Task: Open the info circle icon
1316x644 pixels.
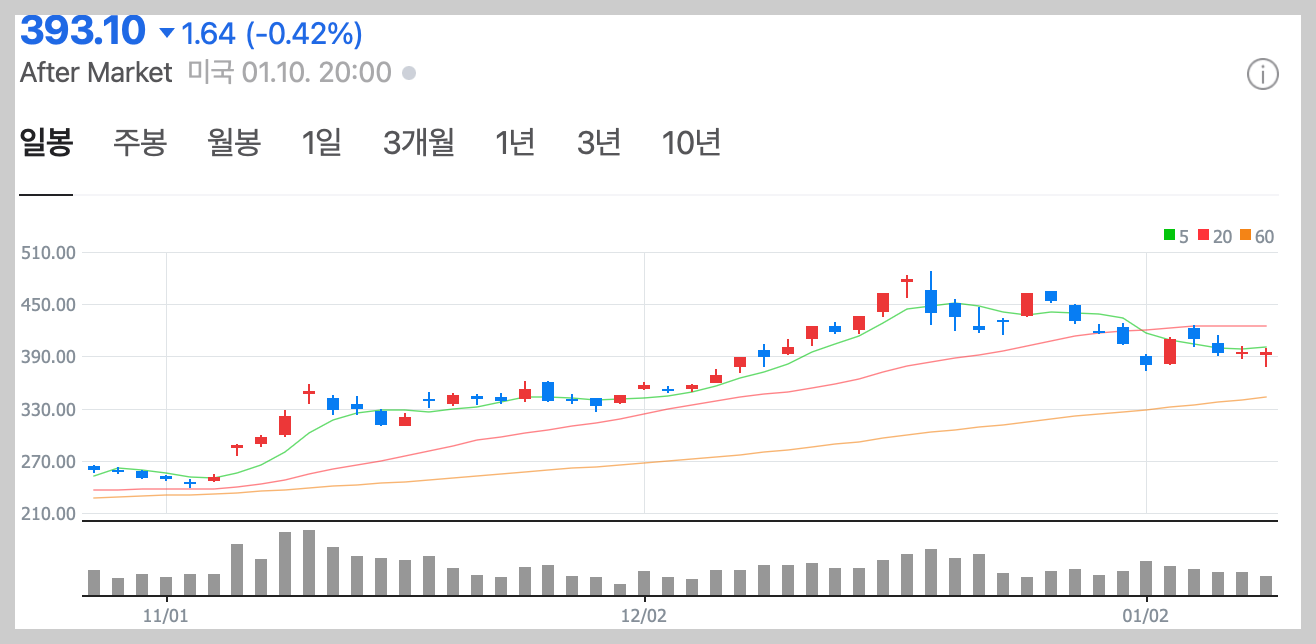Action: (x=1263, y=74)
